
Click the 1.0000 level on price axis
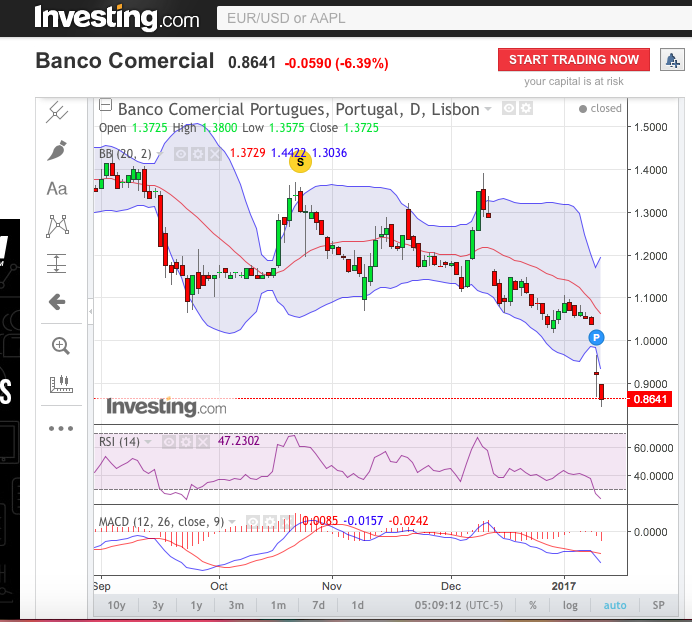click(651, 341)
